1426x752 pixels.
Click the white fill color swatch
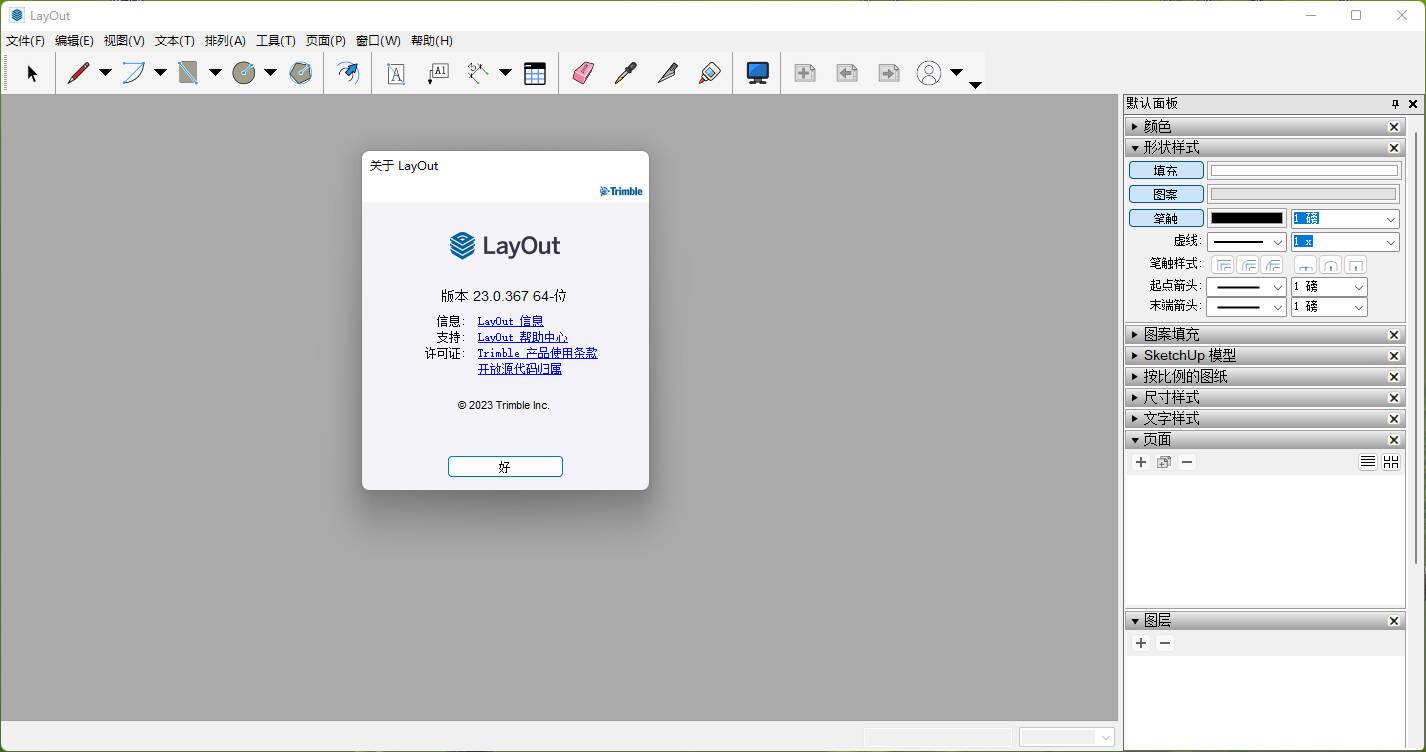point(1304,171)
